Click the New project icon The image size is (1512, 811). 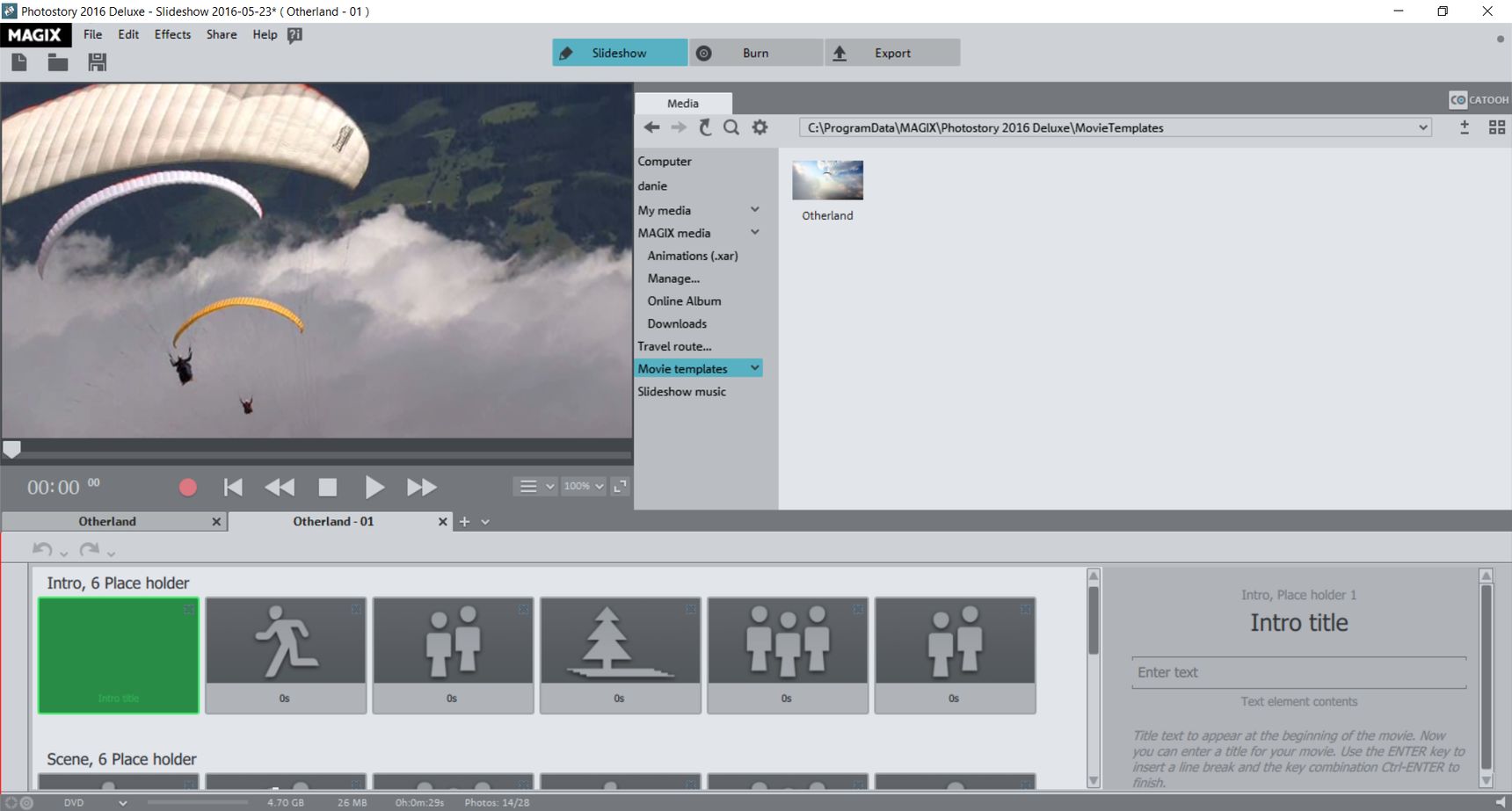19,62
